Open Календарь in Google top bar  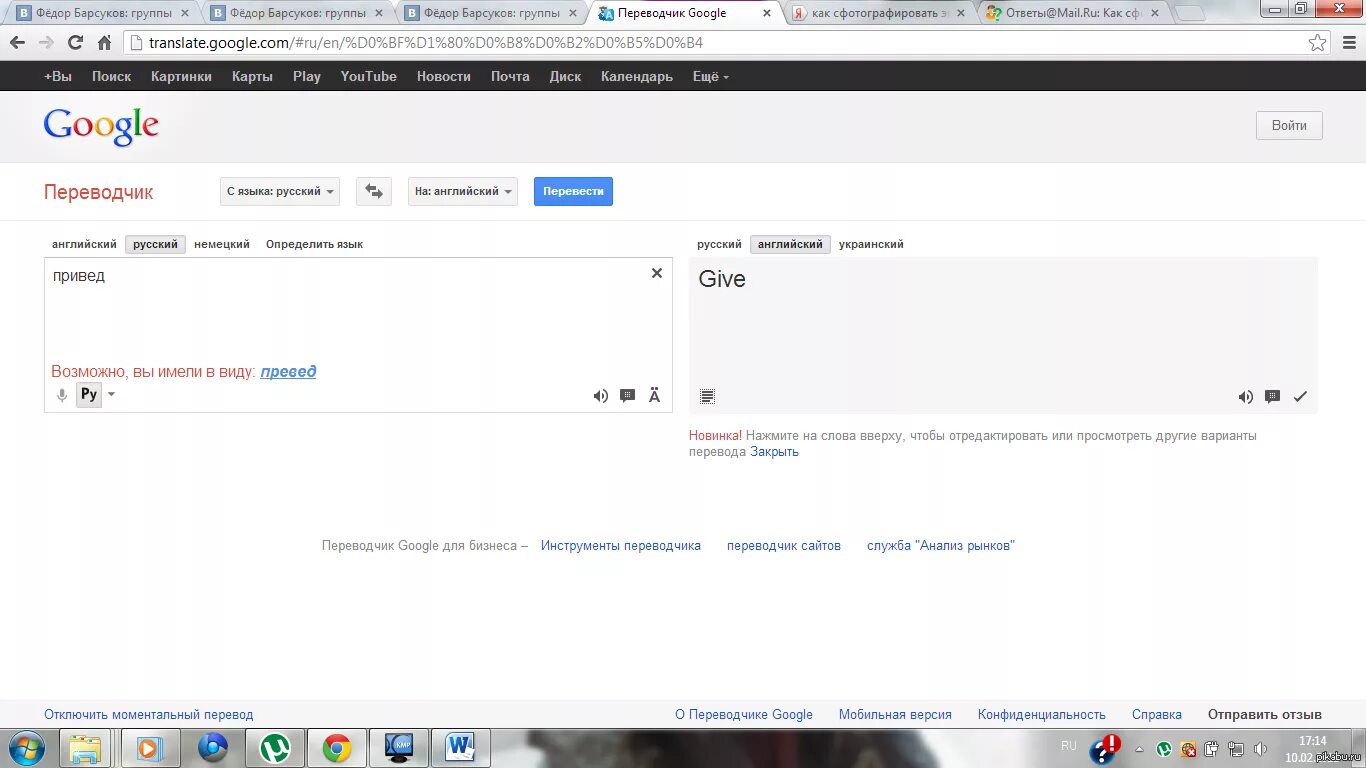point(637,76)
